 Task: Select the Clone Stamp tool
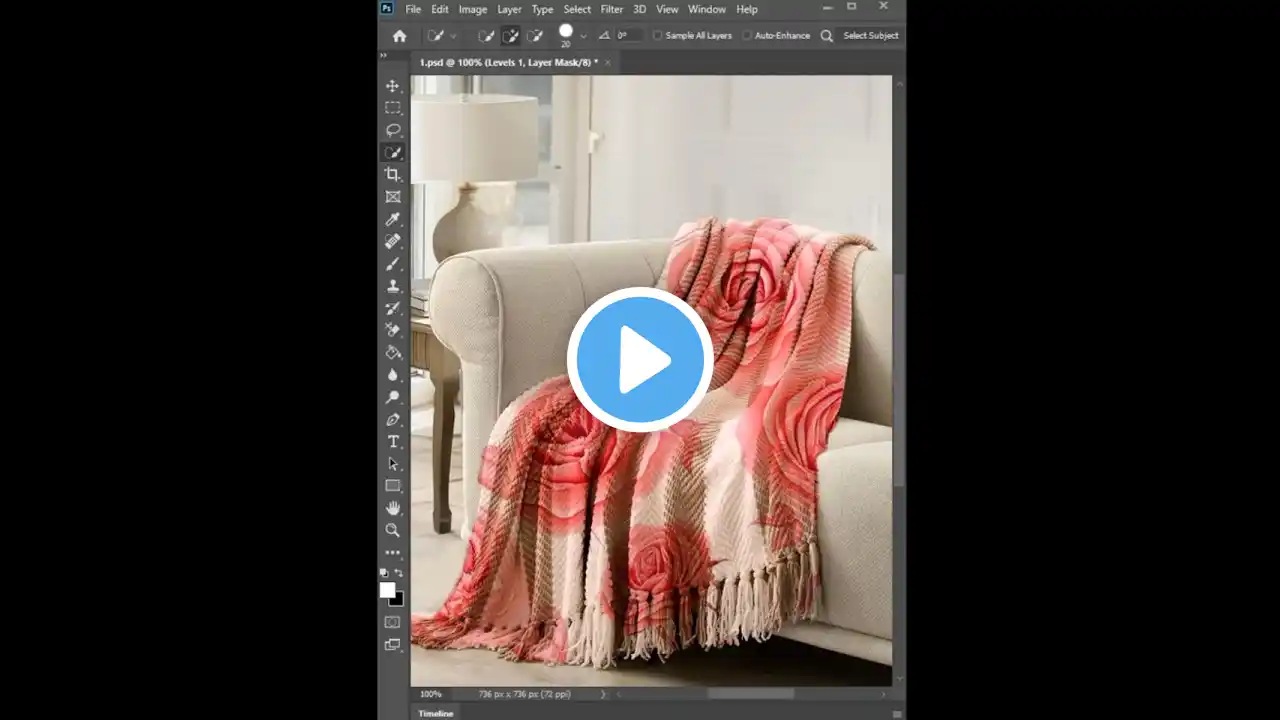[x=393, y=286]
